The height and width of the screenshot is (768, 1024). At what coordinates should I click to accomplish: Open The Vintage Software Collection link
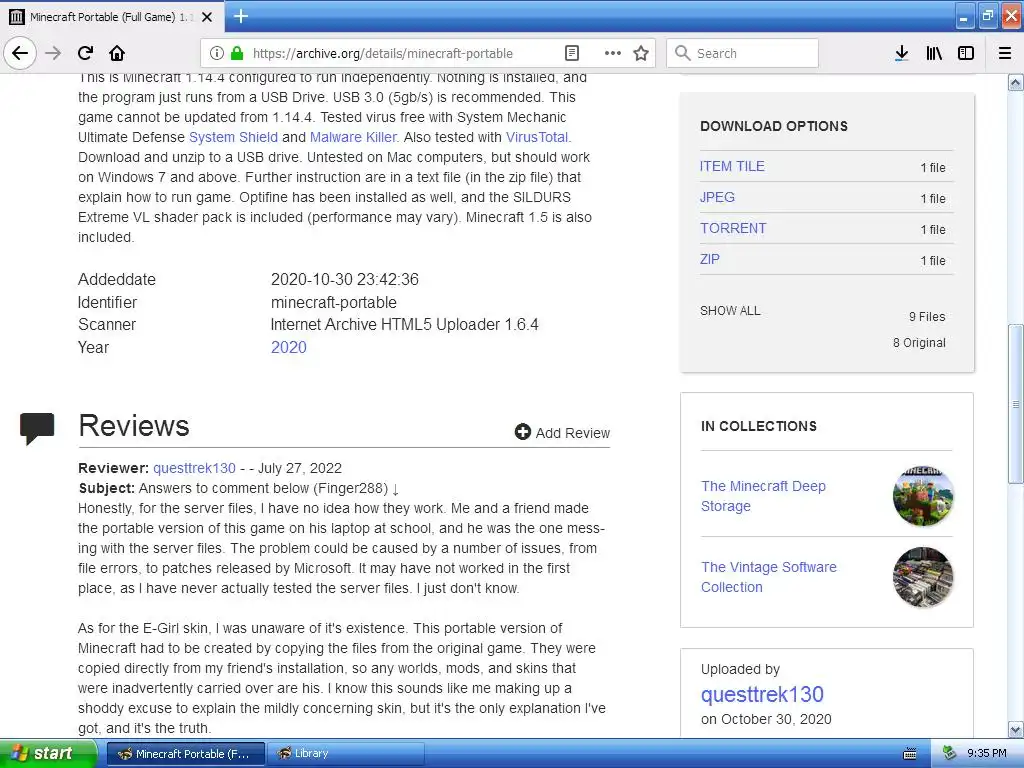point(769,577)
